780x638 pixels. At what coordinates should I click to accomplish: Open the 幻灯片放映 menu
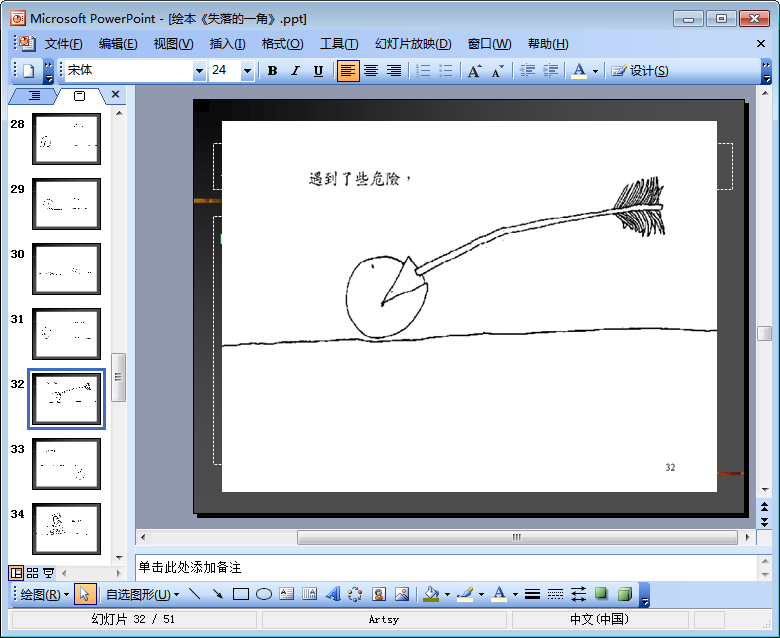[x=413, y=44]
